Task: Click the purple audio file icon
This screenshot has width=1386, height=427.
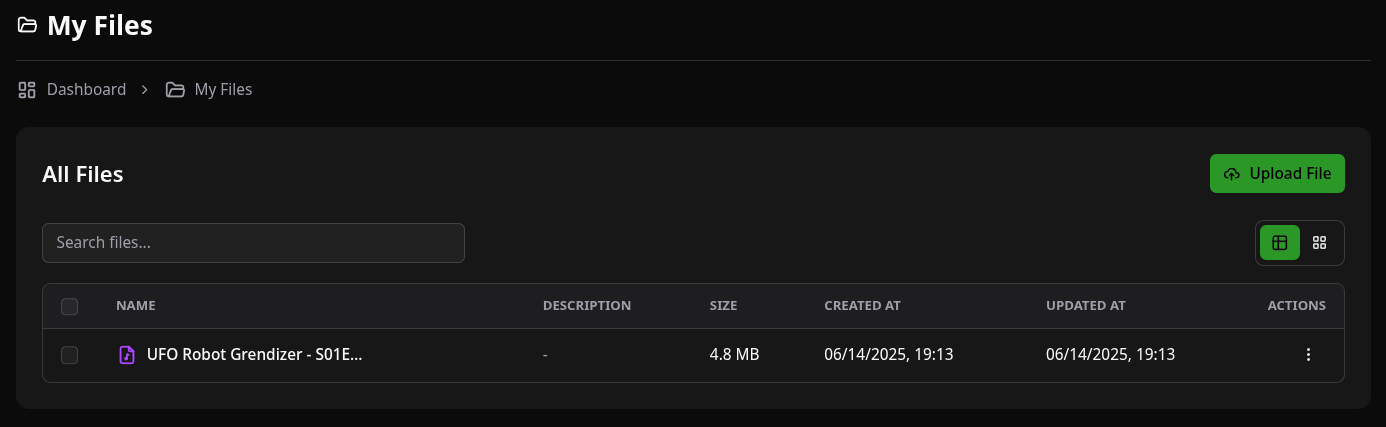Action: coord(127,355)
